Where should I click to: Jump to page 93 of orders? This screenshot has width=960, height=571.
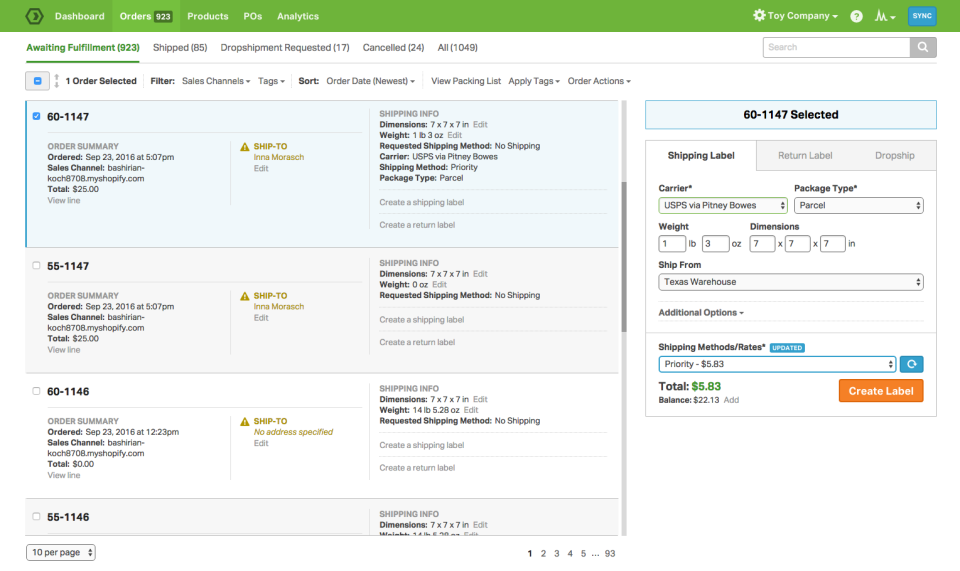610,554
